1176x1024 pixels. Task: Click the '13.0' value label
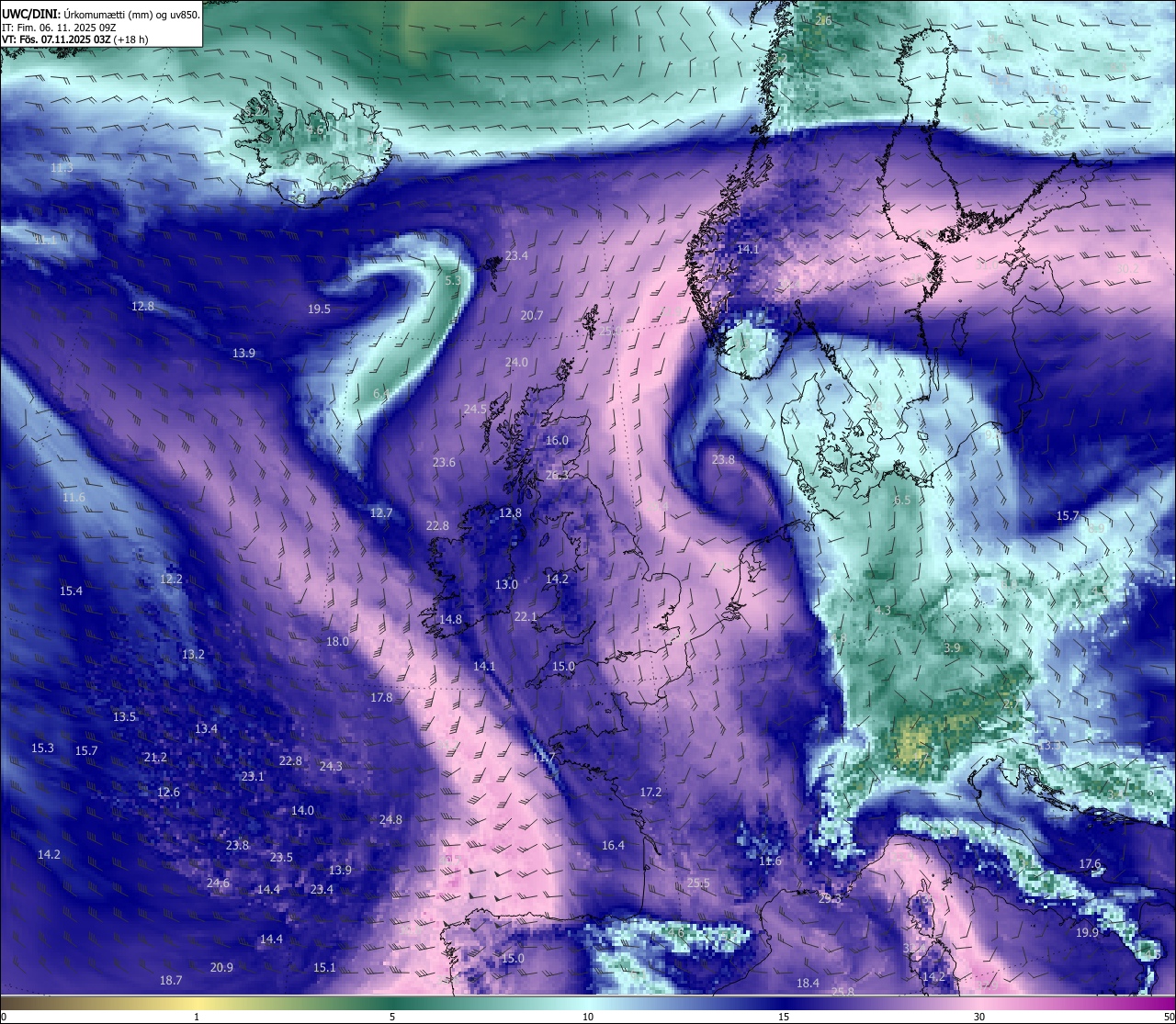click(506, 585)
